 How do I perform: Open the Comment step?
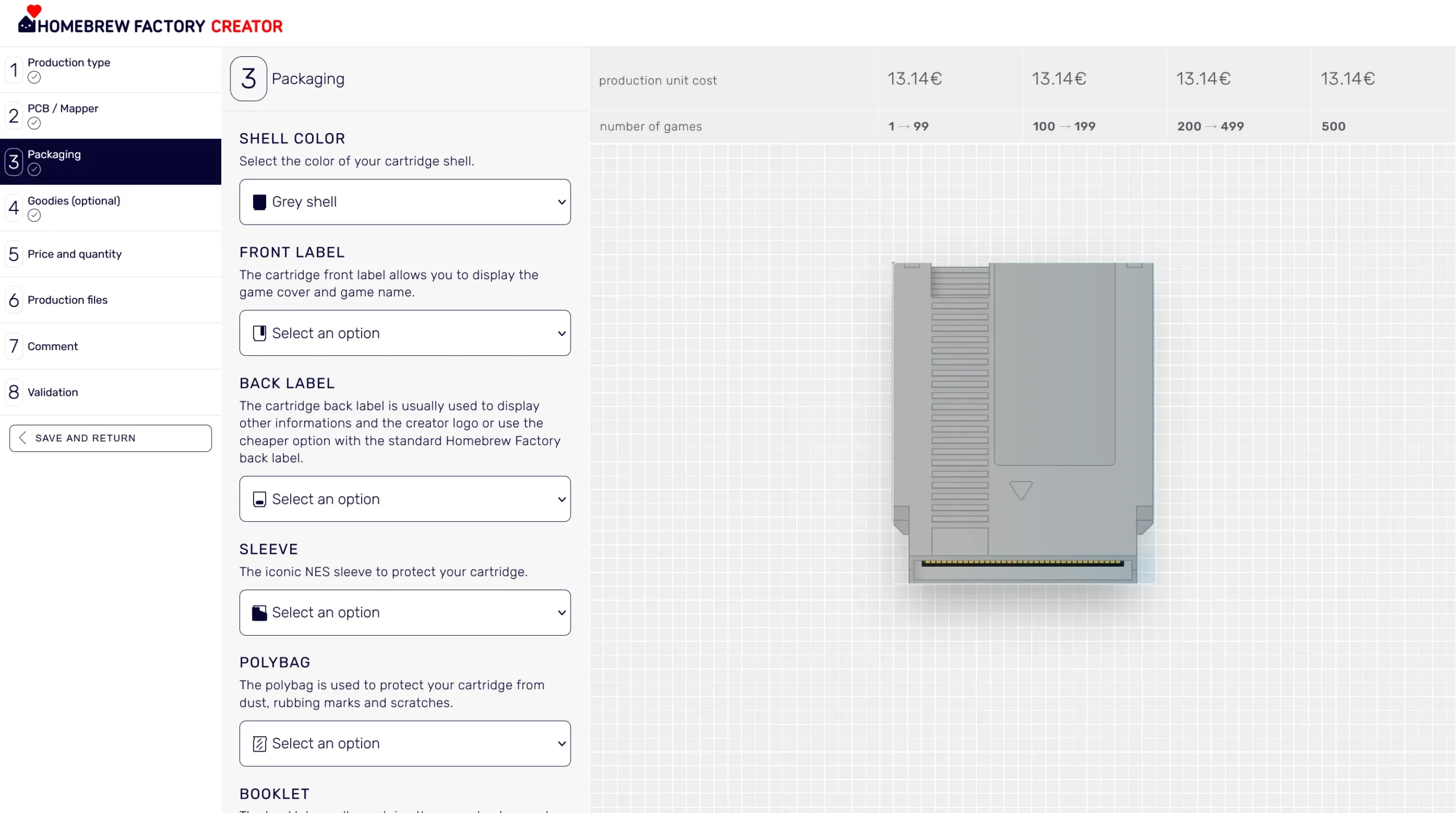(x=111, y=346)
